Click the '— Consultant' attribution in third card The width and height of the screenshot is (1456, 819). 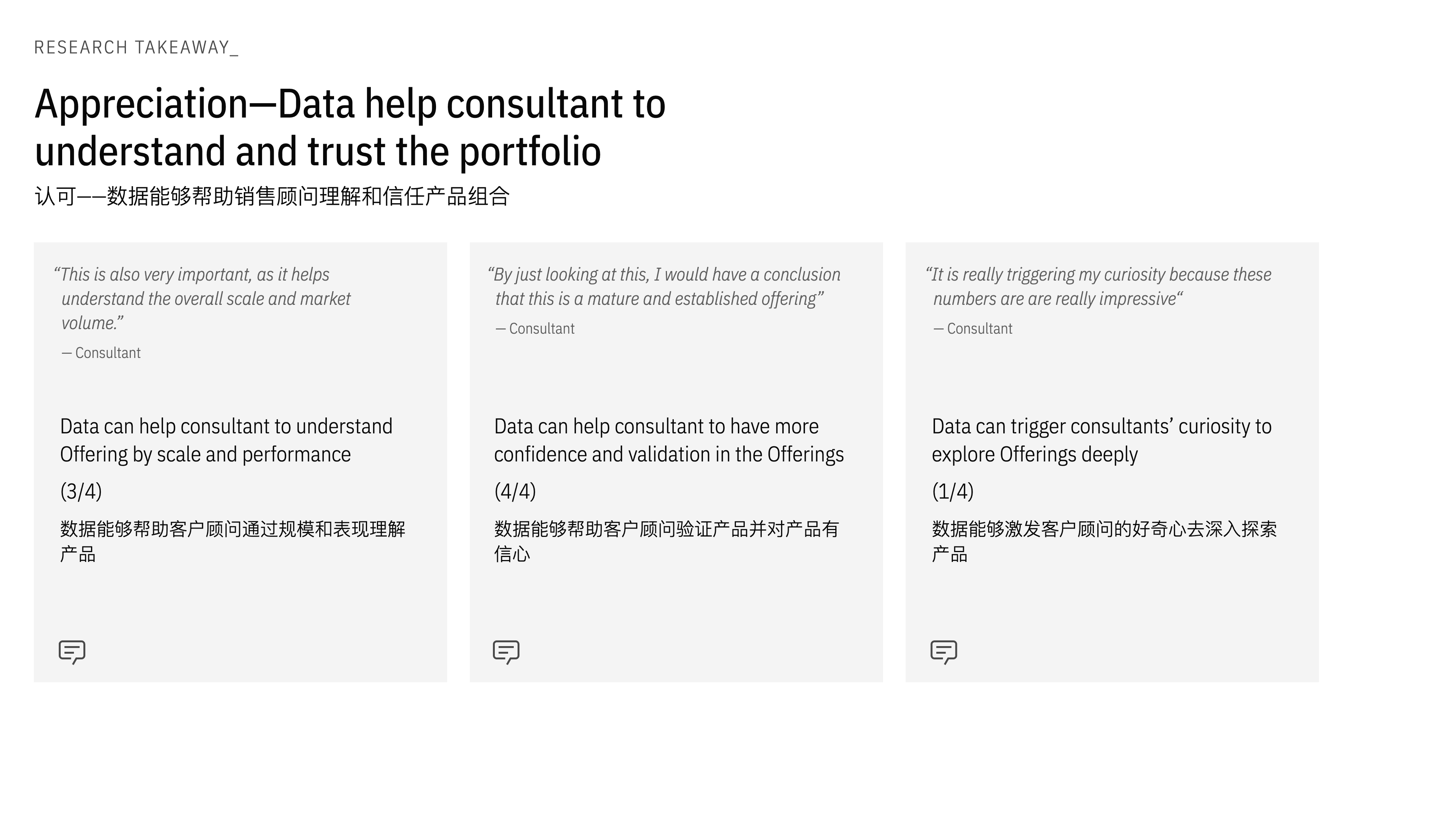pyautogui.click(x=973, y=328)
